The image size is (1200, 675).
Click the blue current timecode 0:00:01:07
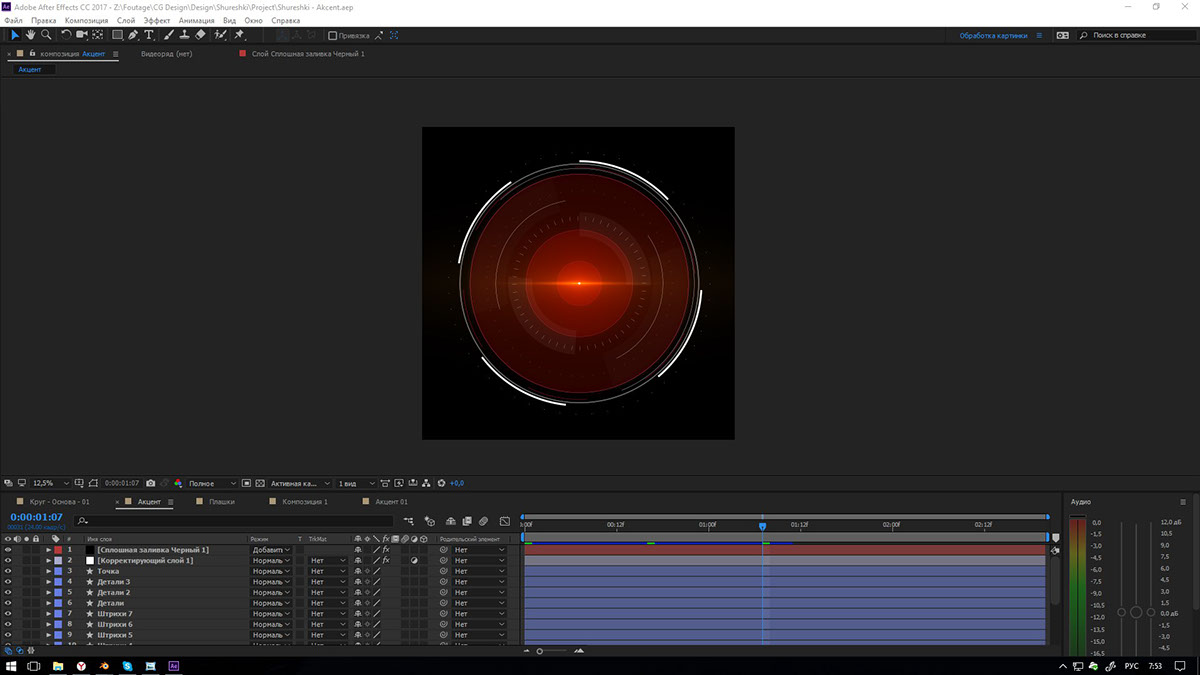pos(36,517)
